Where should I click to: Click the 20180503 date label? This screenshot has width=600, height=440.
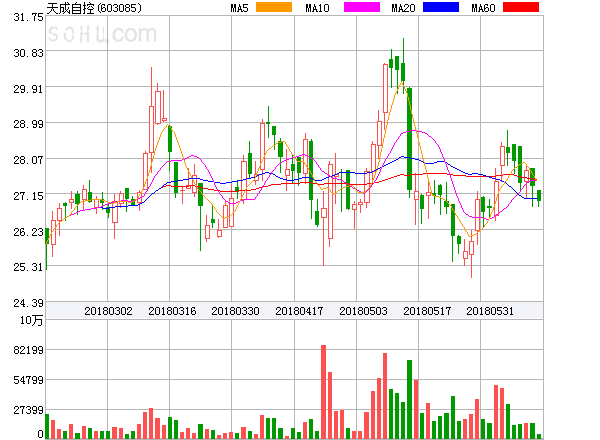click(363, 311)
